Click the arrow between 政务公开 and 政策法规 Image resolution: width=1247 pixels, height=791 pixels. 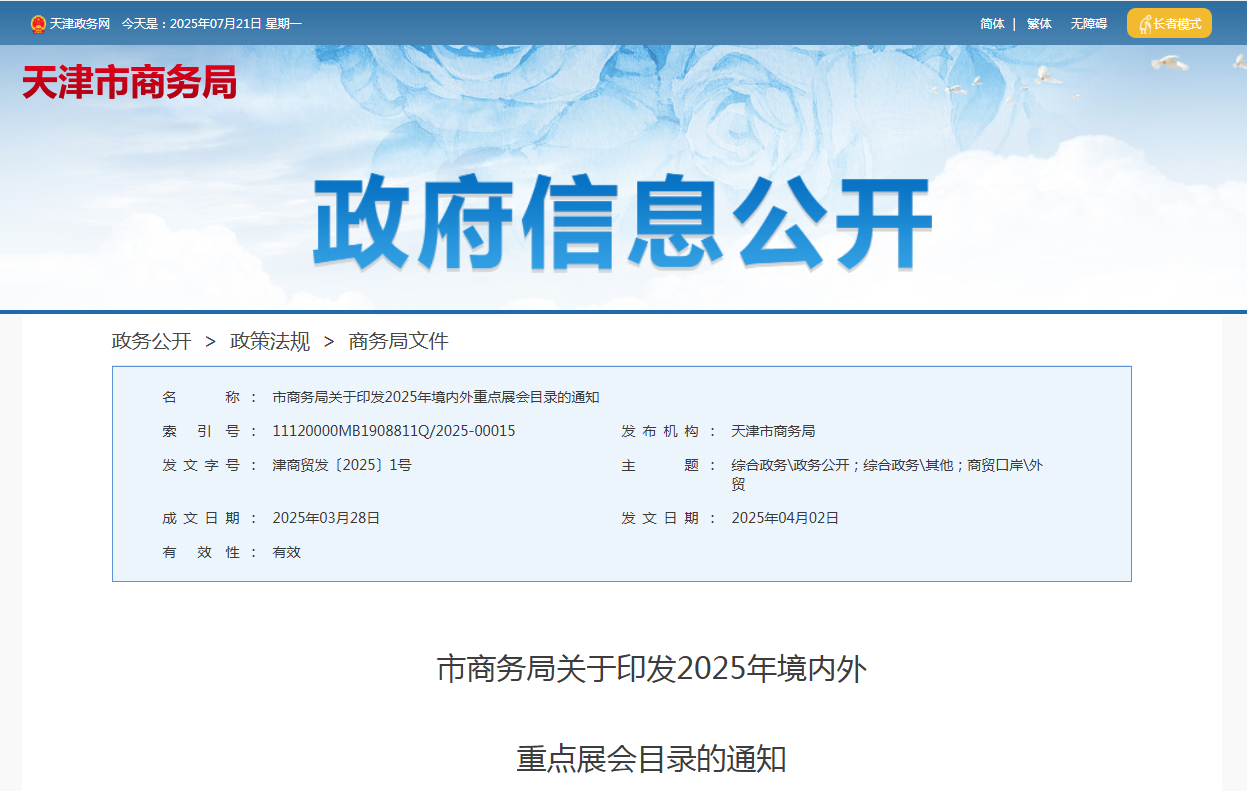[x=210, y=341]
